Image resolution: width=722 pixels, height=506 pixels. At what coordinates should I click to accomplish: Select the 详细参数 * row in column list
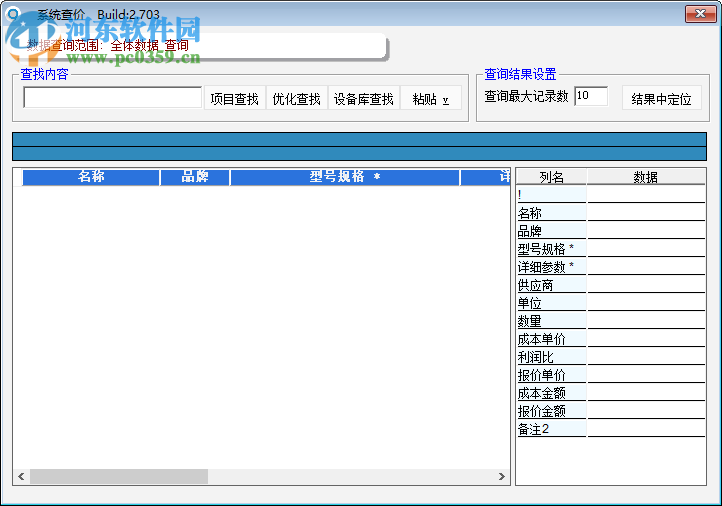[x=552, y=267]
